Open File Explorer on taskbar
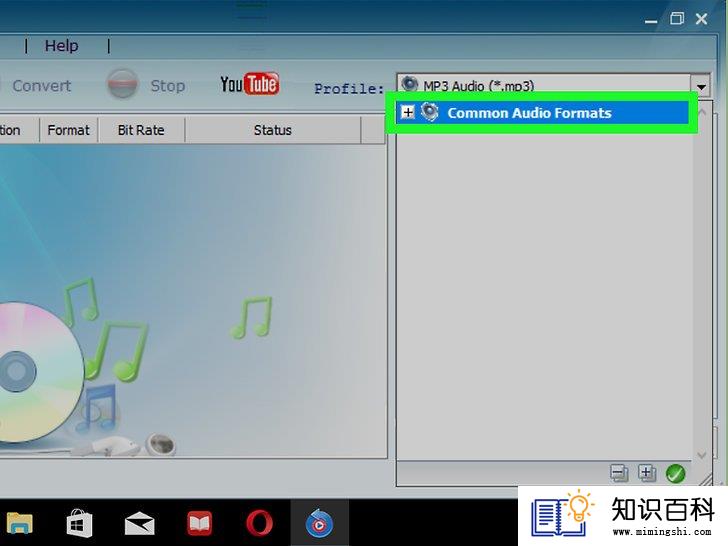Image resolution: width=728 pixels, height=546 pixels. click(x=20, y=523)
